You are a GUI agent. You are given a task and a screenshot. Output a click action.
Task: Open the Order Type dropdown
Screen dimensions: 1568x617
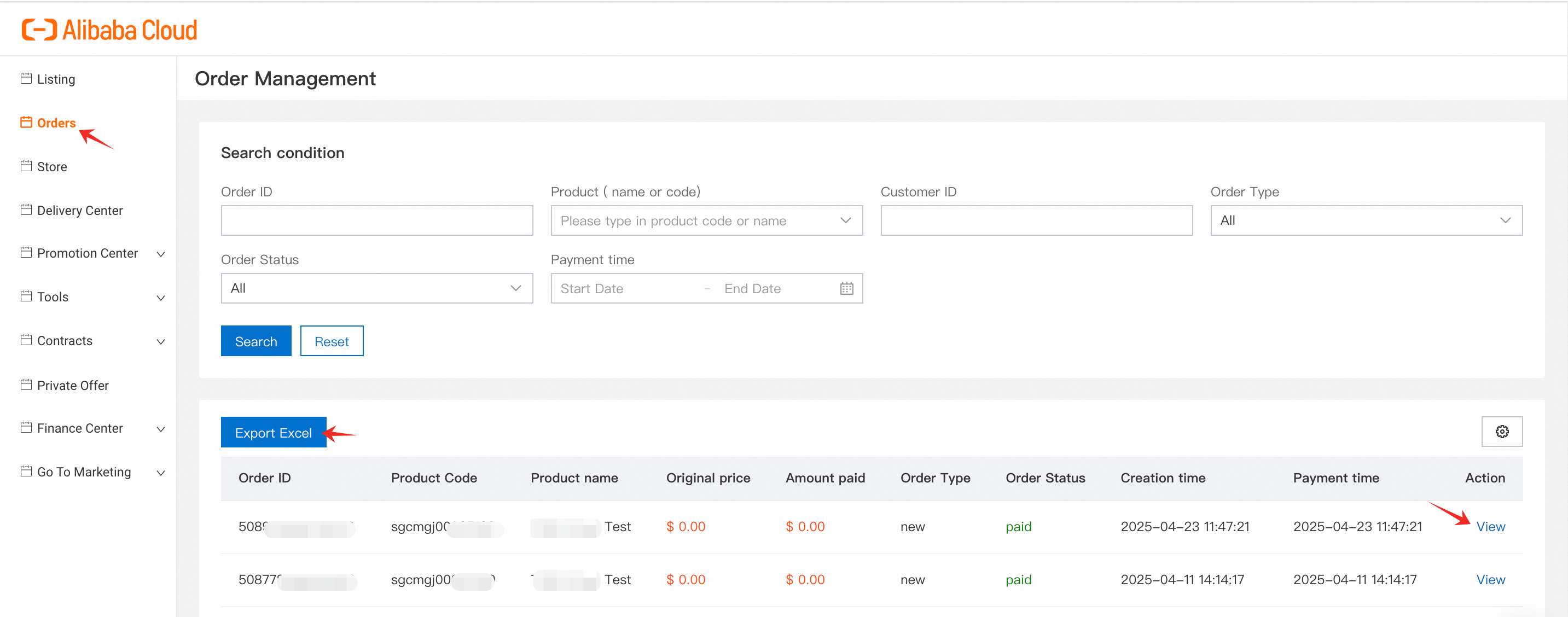click(1366, 220)
